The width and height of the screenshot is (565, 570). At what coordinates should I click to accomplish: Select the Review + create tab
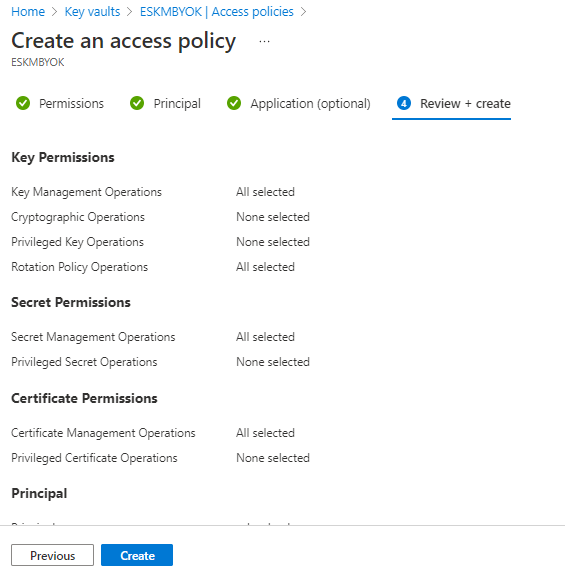coord(452,104)
